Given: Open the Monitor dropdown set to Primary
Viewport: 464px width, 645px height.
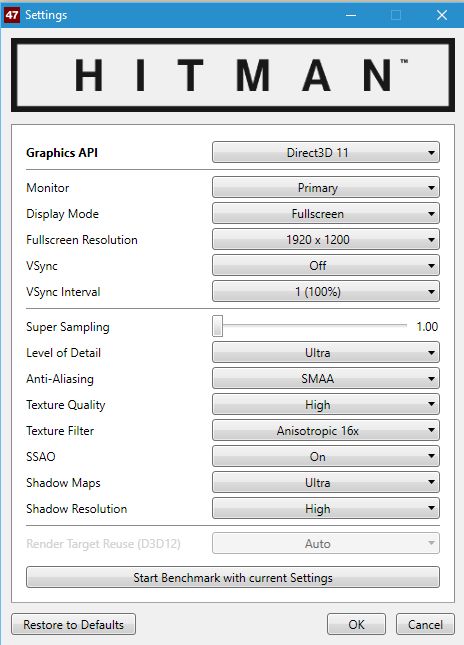Looking at the screenshot, I should click(326, 188).
